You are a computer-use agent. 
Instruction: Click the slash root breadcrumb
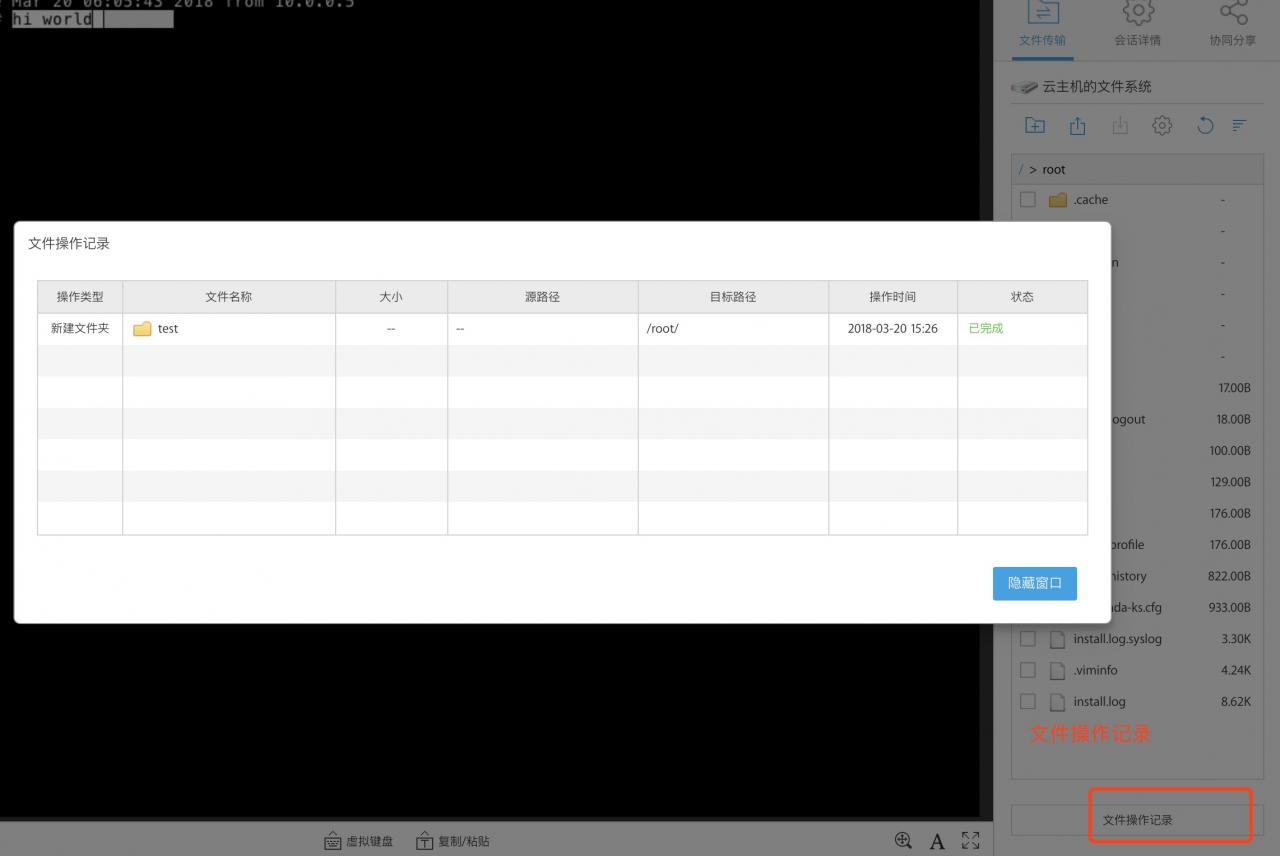click(1021, 170)
